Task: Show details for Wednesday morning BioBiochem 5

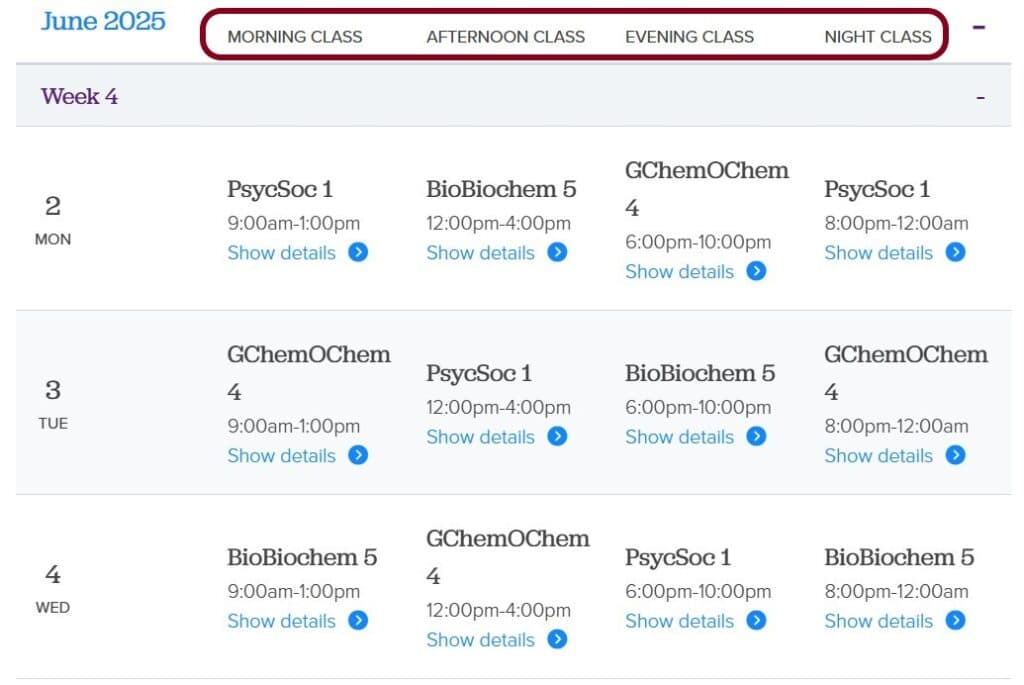Action: [x=281, y=620]
